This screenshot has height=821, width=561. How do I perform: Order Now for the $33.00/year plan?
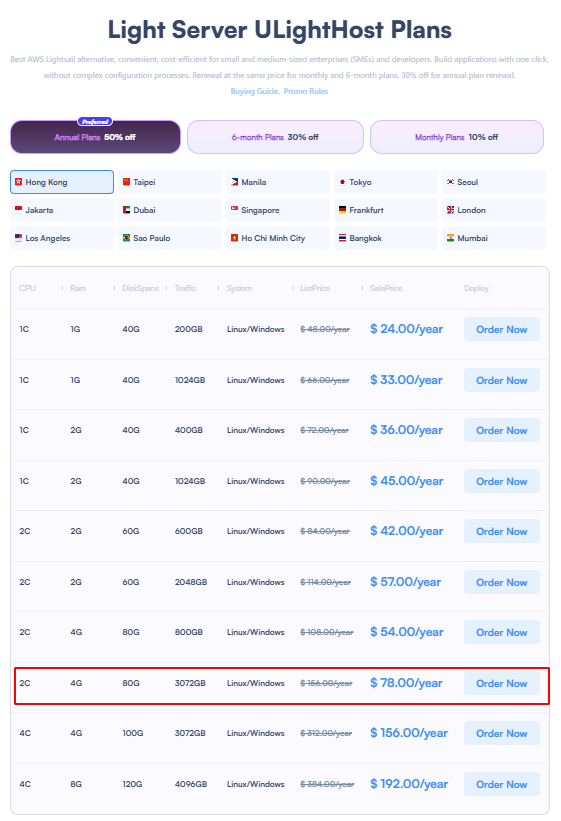pyautogui.click(x=501, y=380)
